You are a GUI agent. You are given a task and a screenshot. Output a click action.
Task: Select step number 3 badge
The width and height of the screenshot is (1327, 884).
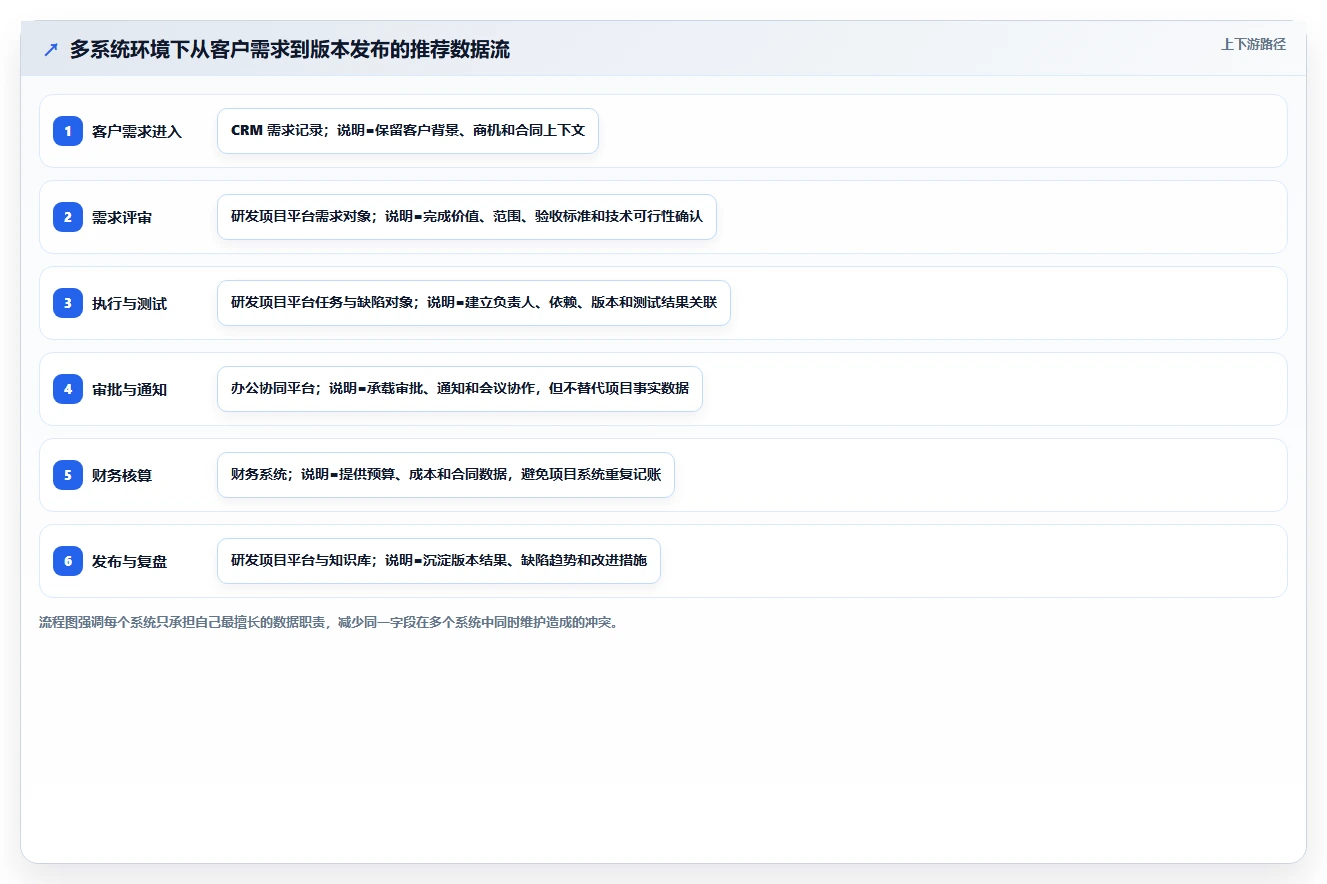68,303
